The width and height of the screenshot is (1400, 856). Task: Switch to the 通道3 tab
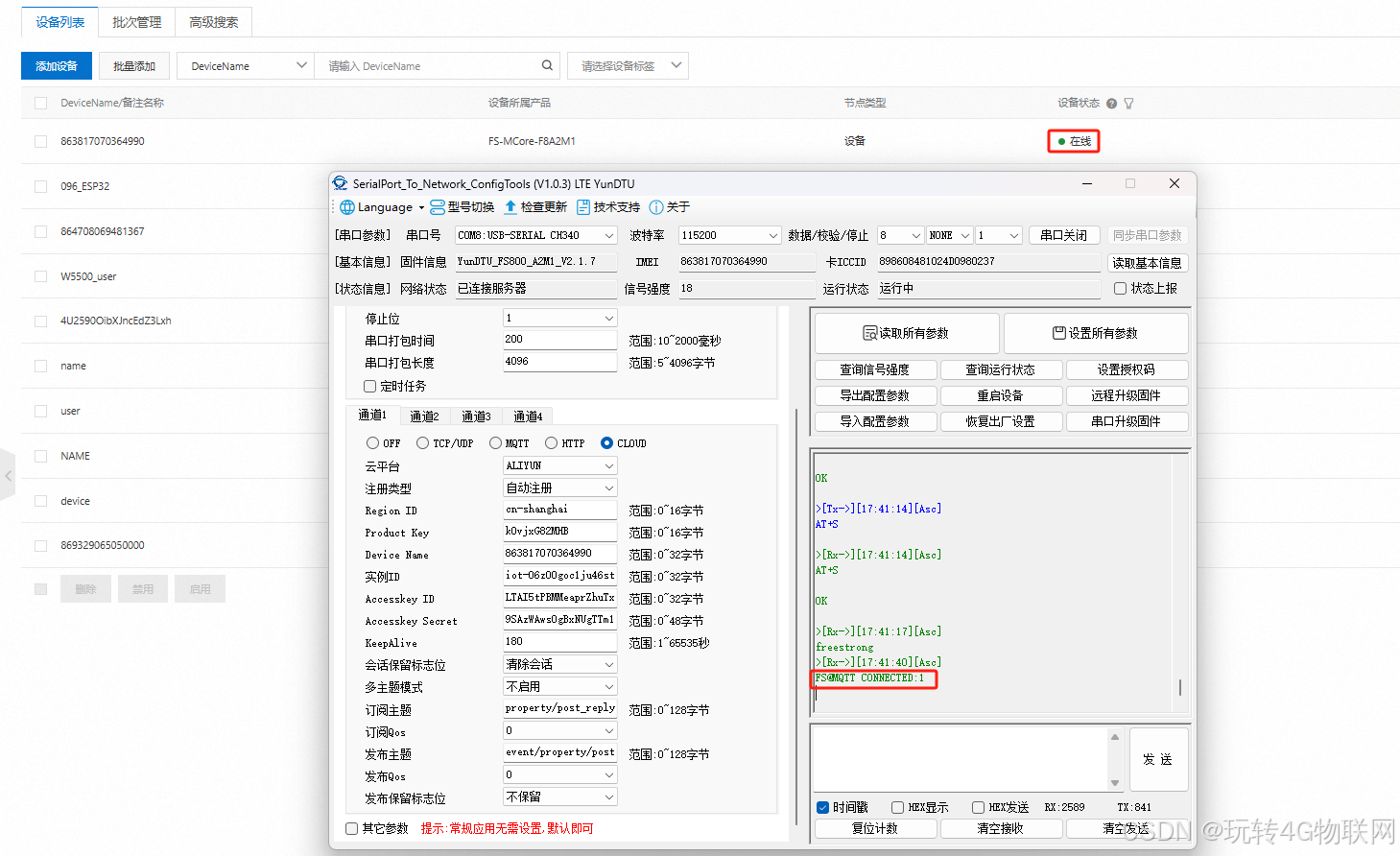476,416
